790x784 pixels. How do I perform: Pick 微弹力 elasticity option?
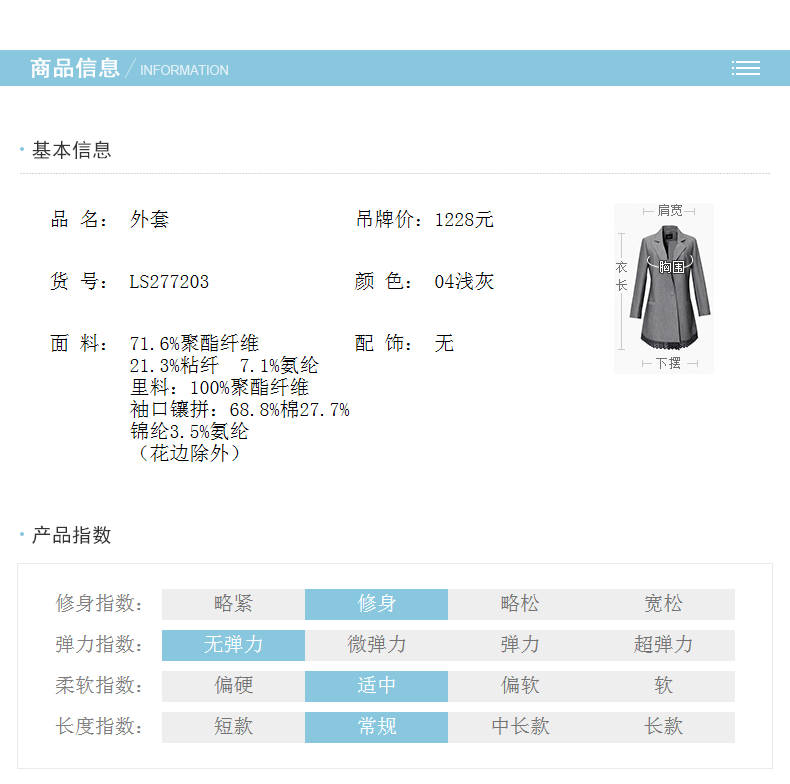click(376, 645)
